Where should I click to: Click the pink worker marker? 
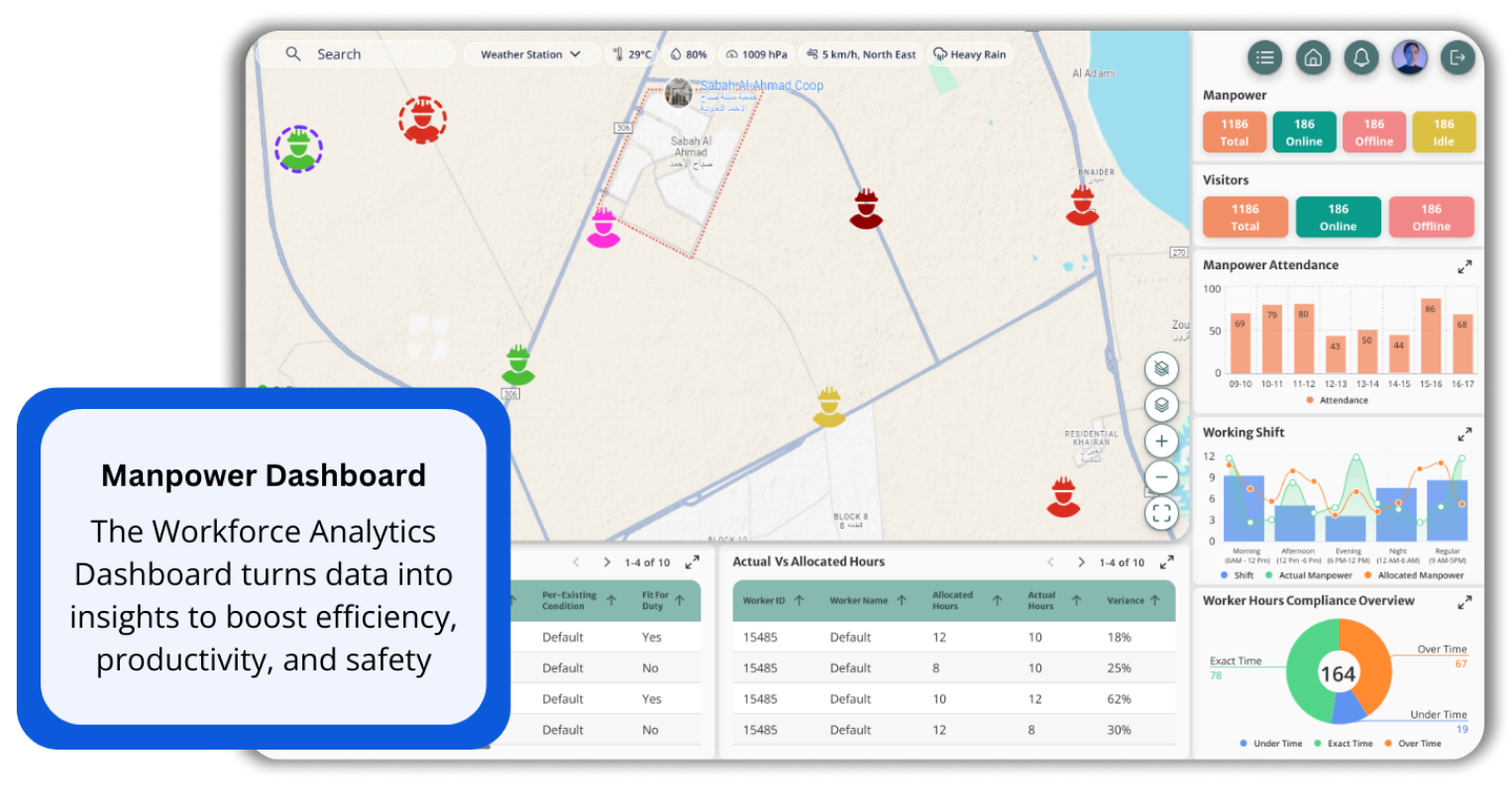click(x=603, y=228)
